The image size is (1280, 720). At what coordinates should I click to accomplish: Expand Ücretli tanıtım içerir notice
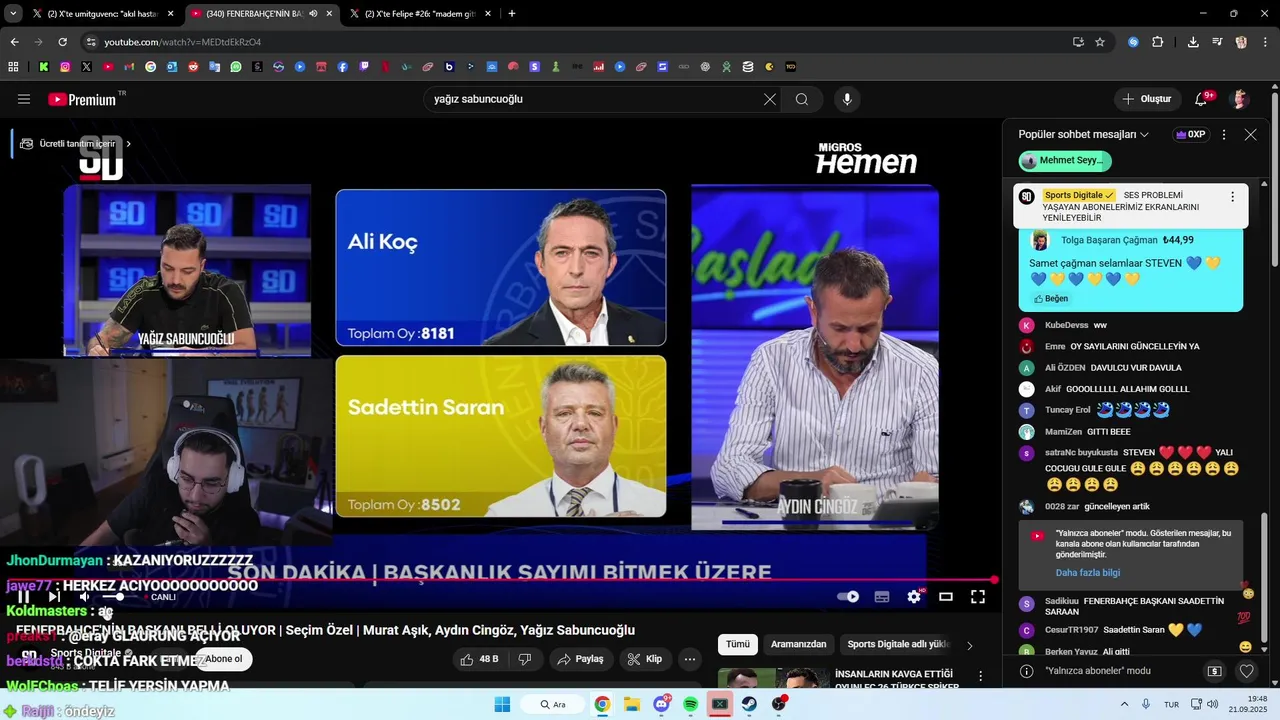(76, 144)
